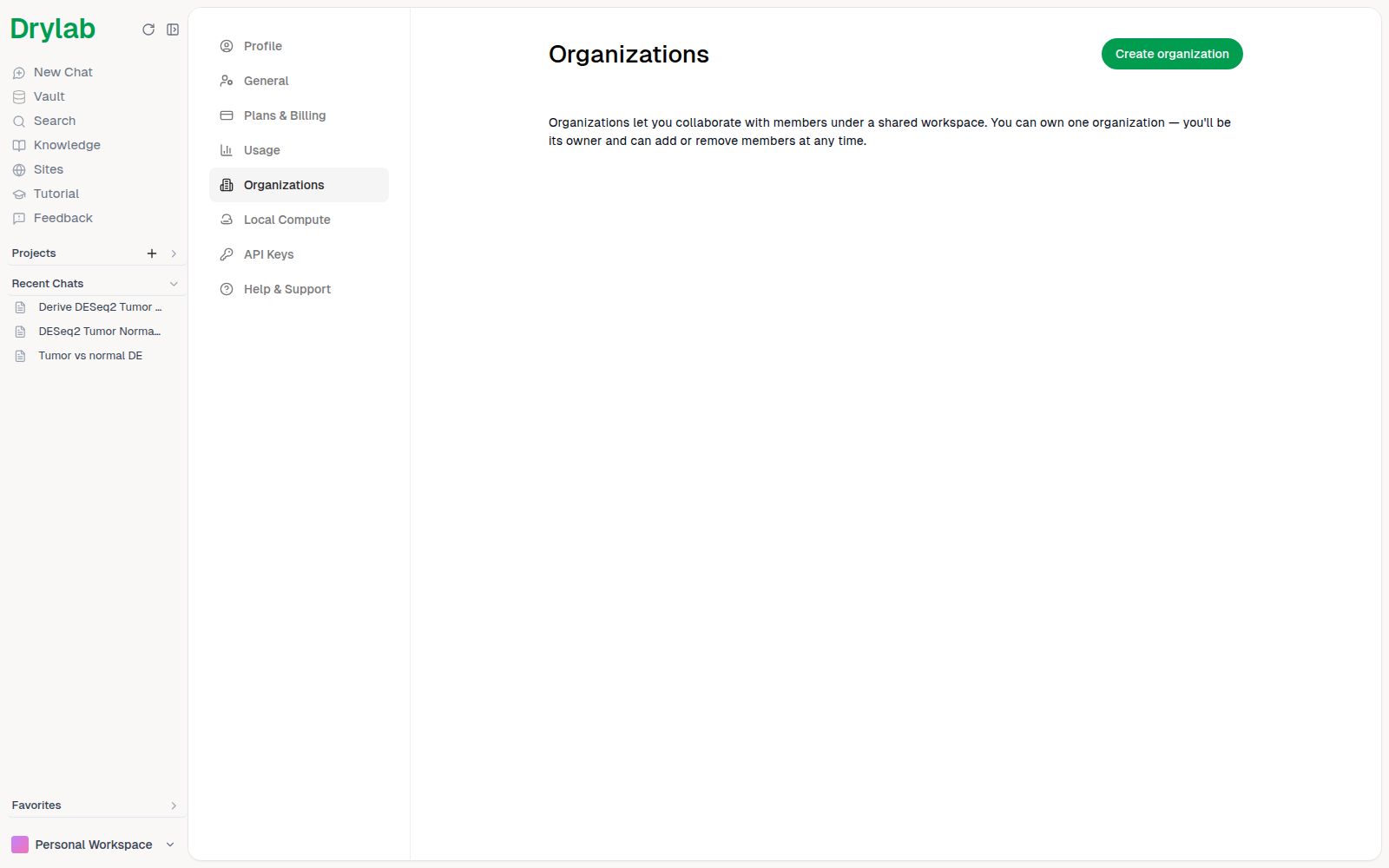
Task: Expand the Projects section chevron
Action: click(x=174, y=253)
